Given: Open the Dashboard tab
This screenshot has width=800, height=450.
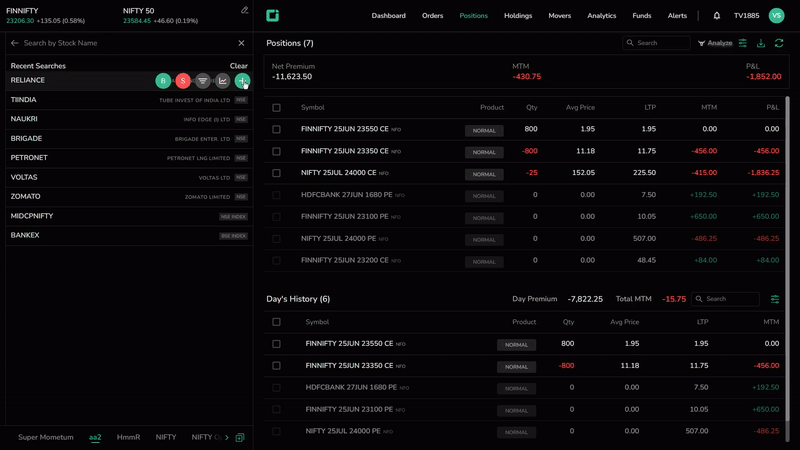Looking at the screenshot, I should point(388,16).
